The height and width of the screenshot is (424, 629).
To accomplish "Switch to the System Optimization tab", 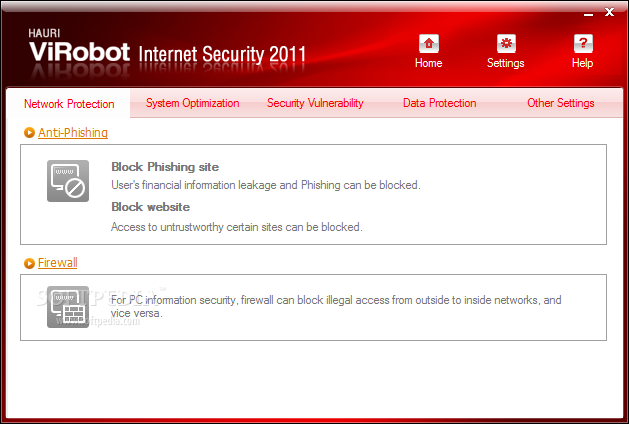I will tap(193, 103).
